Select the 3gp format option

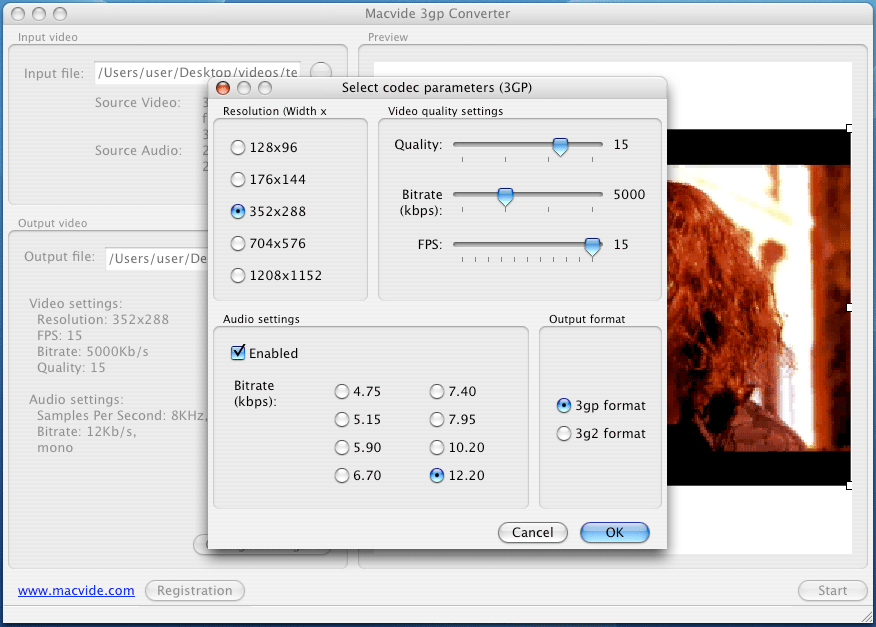pyautogui.click(x=564, y=406)
